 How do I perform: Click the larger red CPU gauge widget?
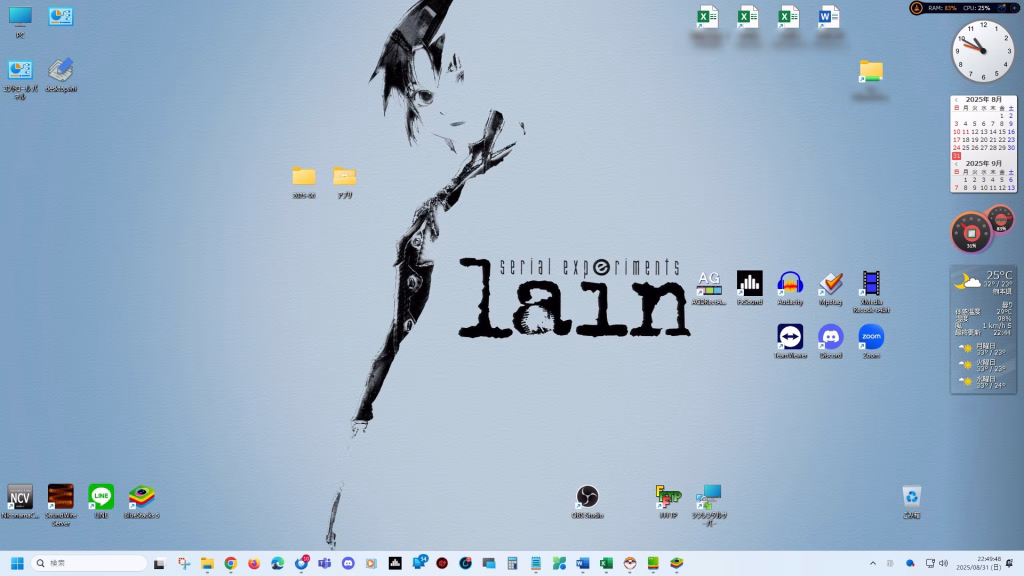click(x=971, y=232)
